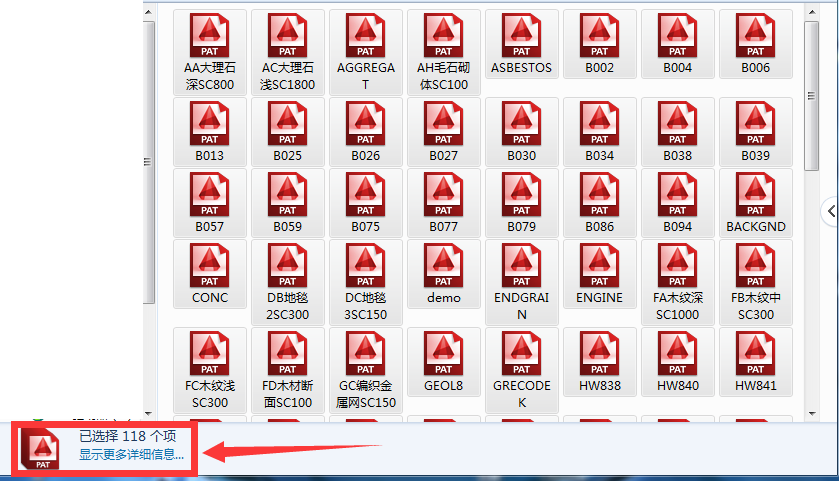Click the navigation pane scrollbar thumb
Viewport: 839px width, 481px height.
point(149,162)
